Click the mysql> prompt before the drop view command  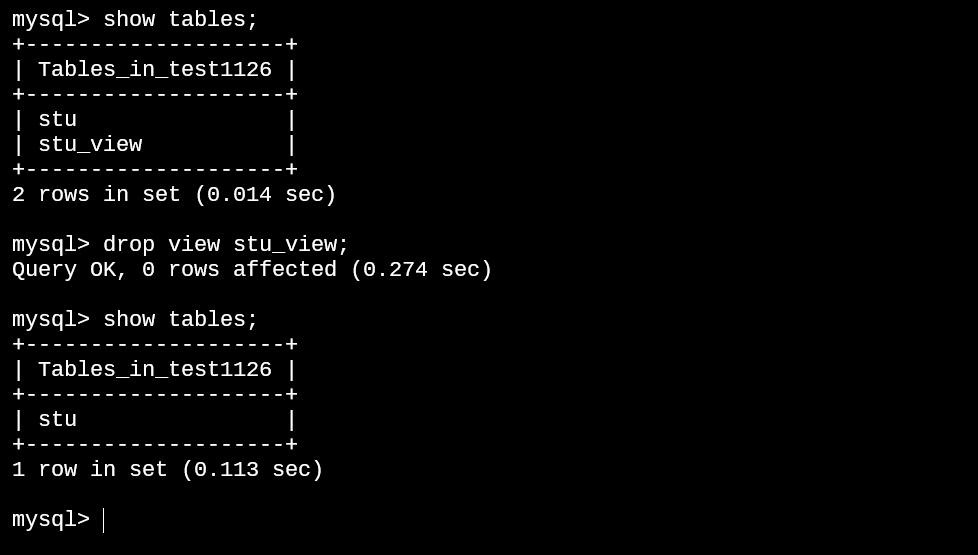[x=50, y=245]
